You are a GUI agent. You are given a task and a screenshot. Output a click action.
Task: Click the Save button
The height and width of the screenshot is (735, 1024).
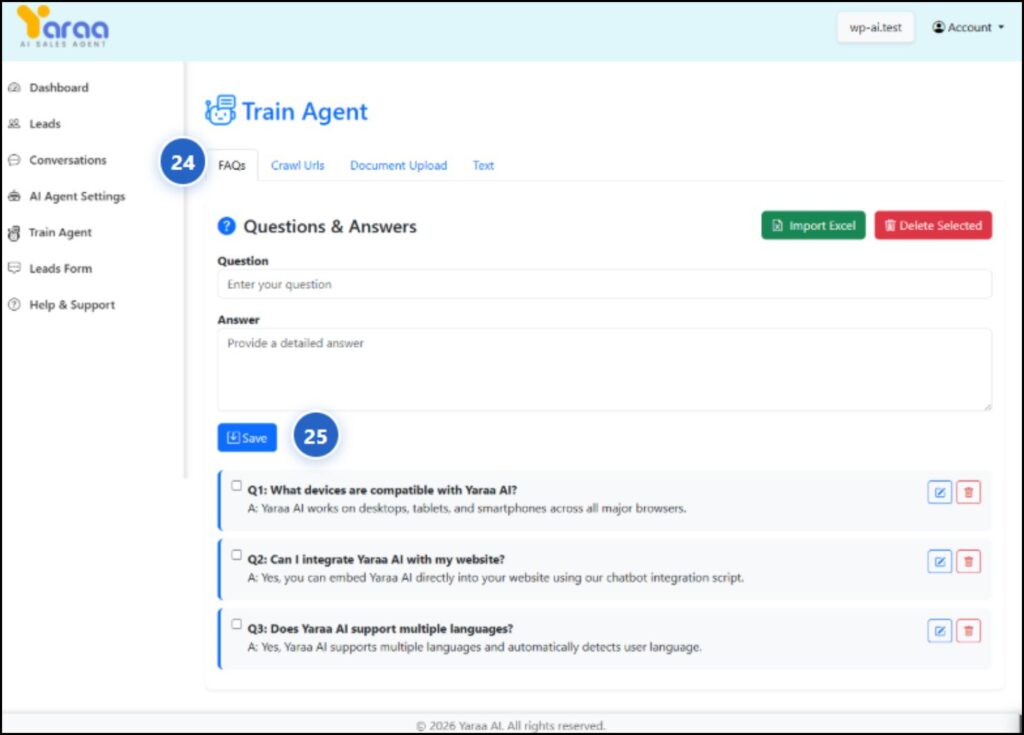247,438
